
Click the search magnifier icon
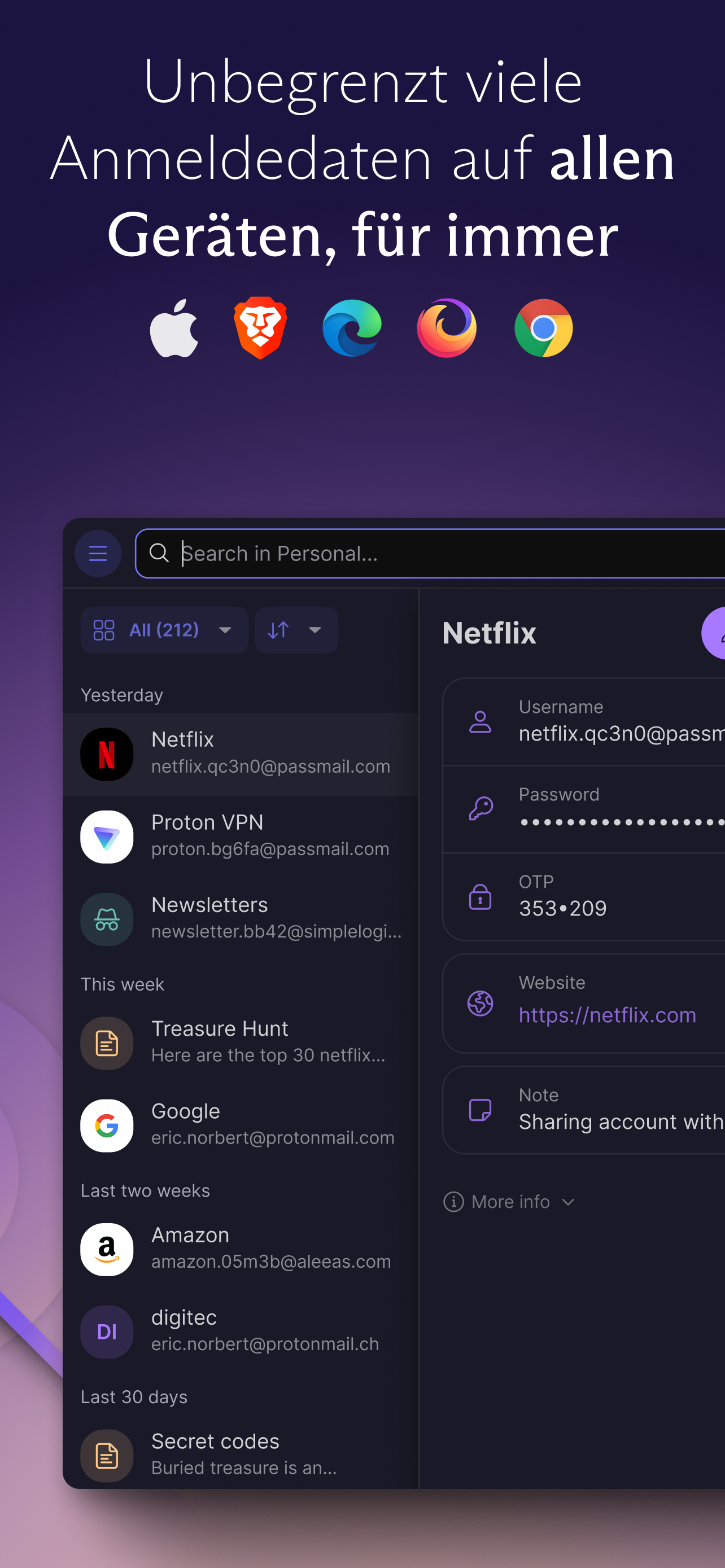[159, 553]
